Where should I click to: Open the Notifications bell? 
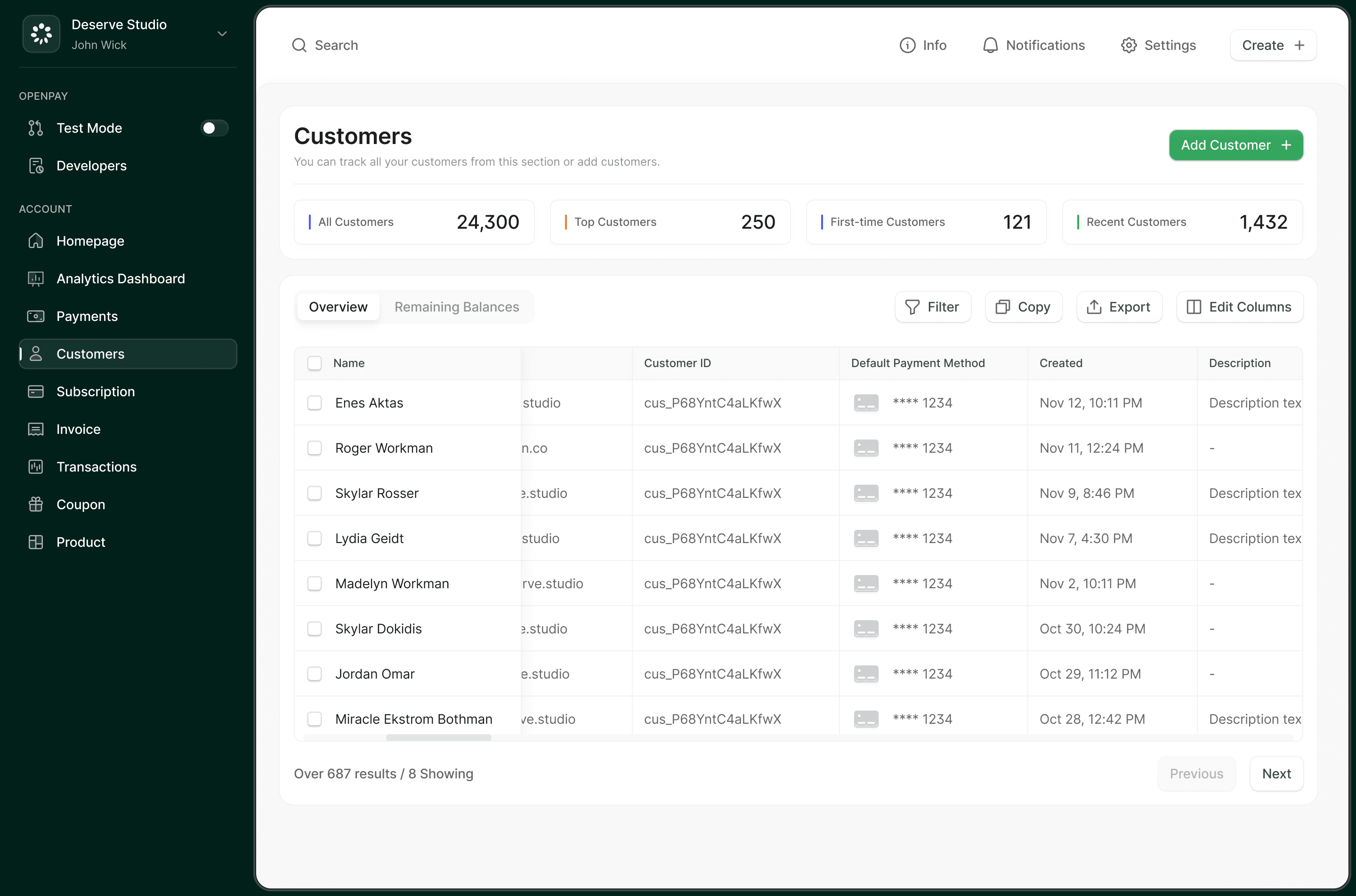coord(990,45)
